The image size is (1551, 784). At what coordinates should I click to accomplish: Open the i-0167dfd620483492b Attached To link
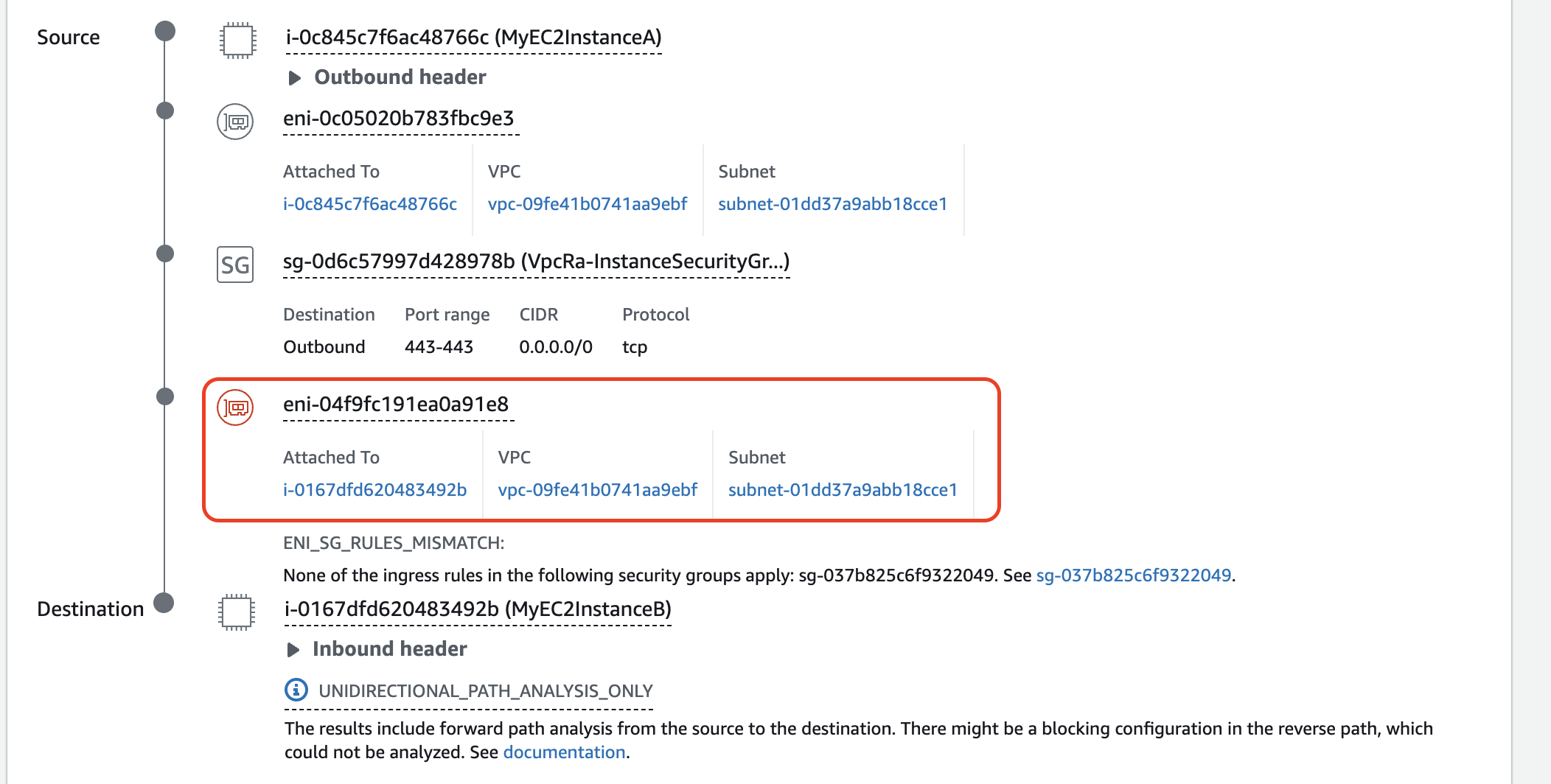pyautogui.click(x=376, y=489)
